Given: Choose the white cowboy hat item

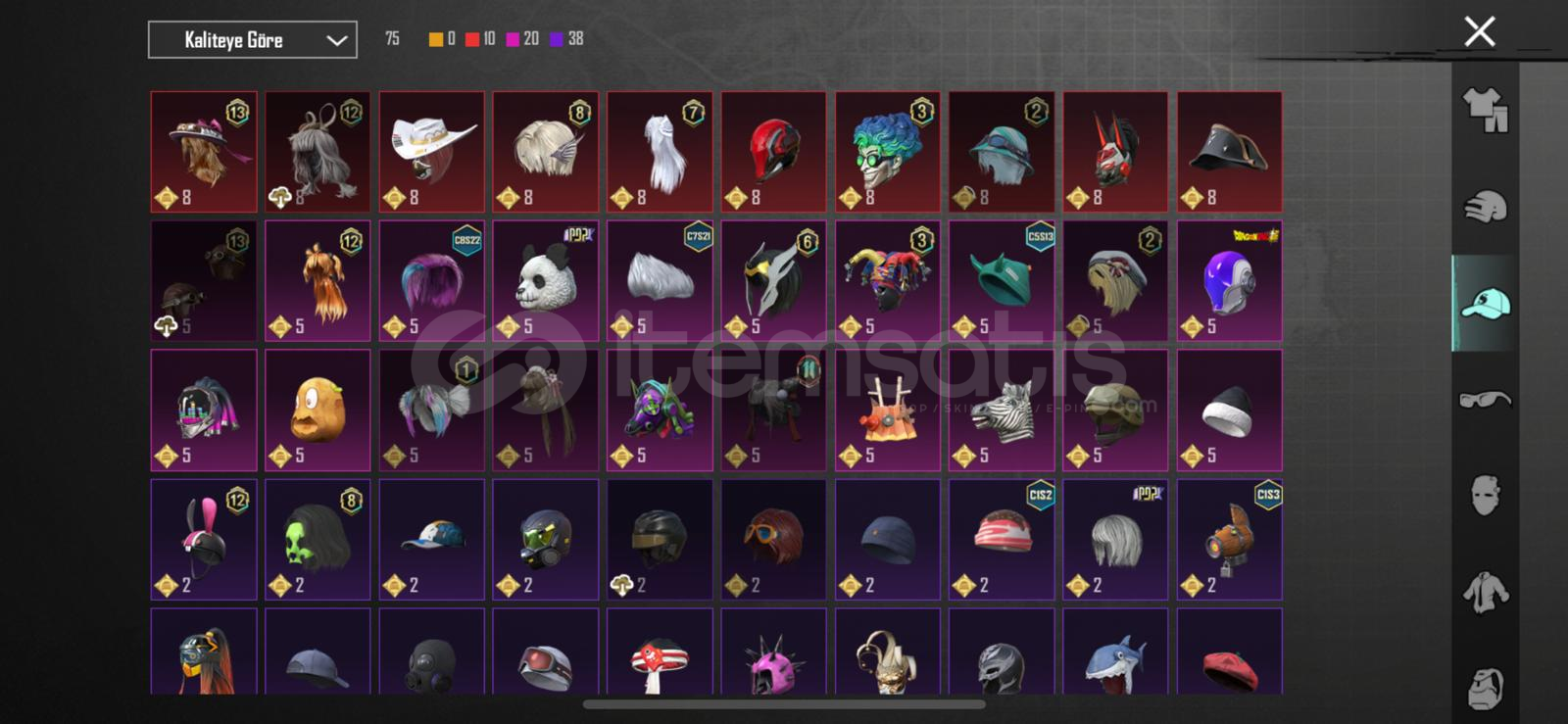Looking at the screenshot, I should click(x=431, y=152).
